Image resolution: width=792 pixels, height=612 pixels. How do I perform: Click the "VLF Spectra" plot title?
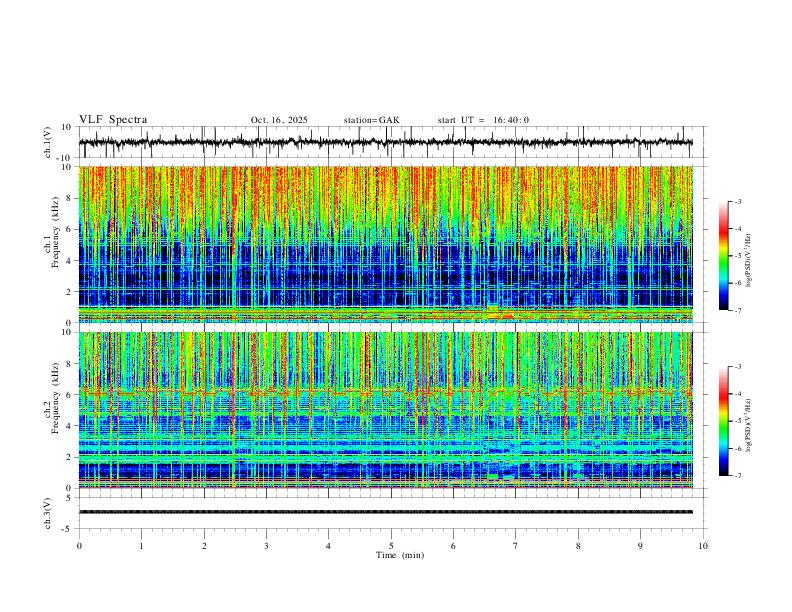[x=113, y=120]
